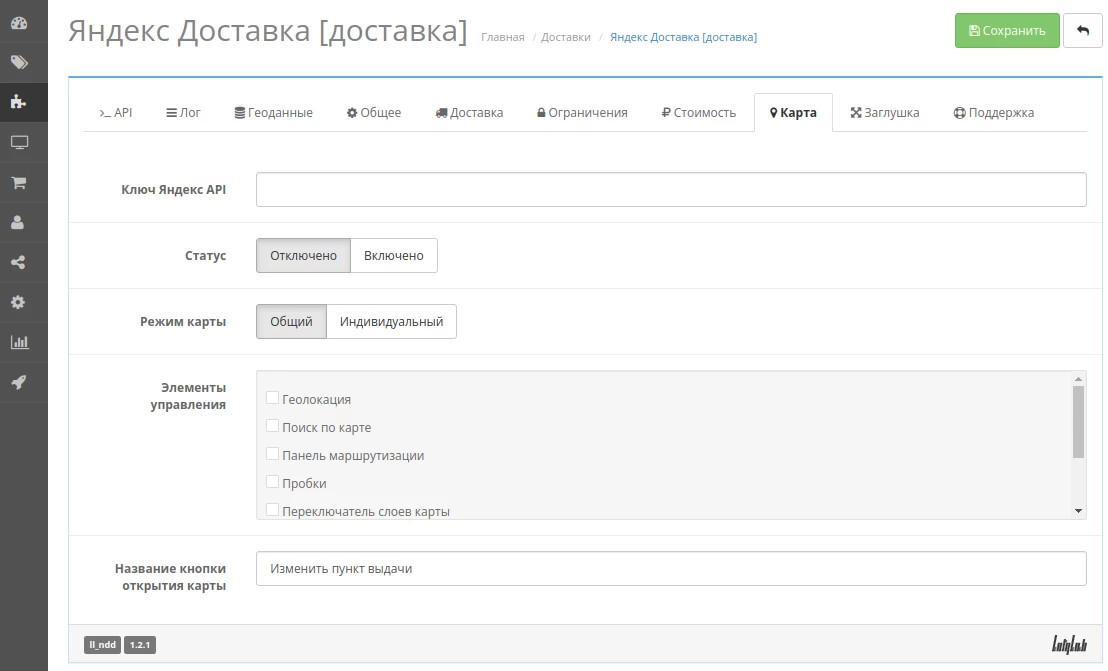1108x671 pixels.
Task: Click the back arrow button near Save
Action: click(x=1083, y=30)
